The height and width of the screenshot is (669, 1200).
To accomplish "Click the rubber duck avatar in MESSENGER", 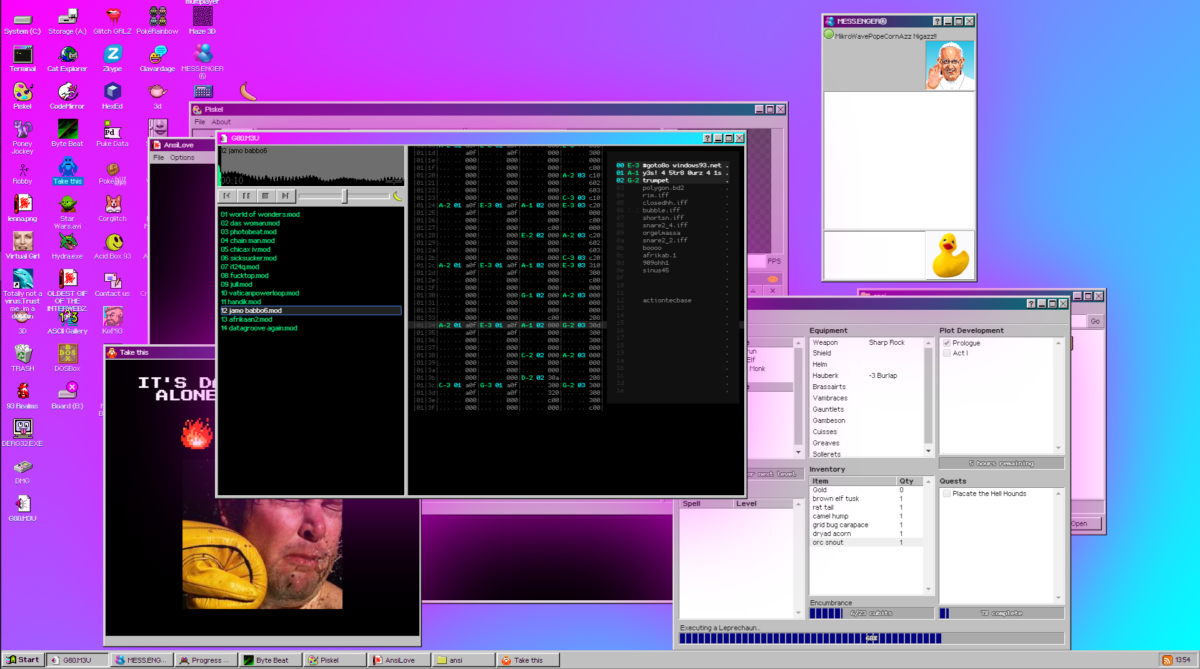I will (x=948, y=255).
